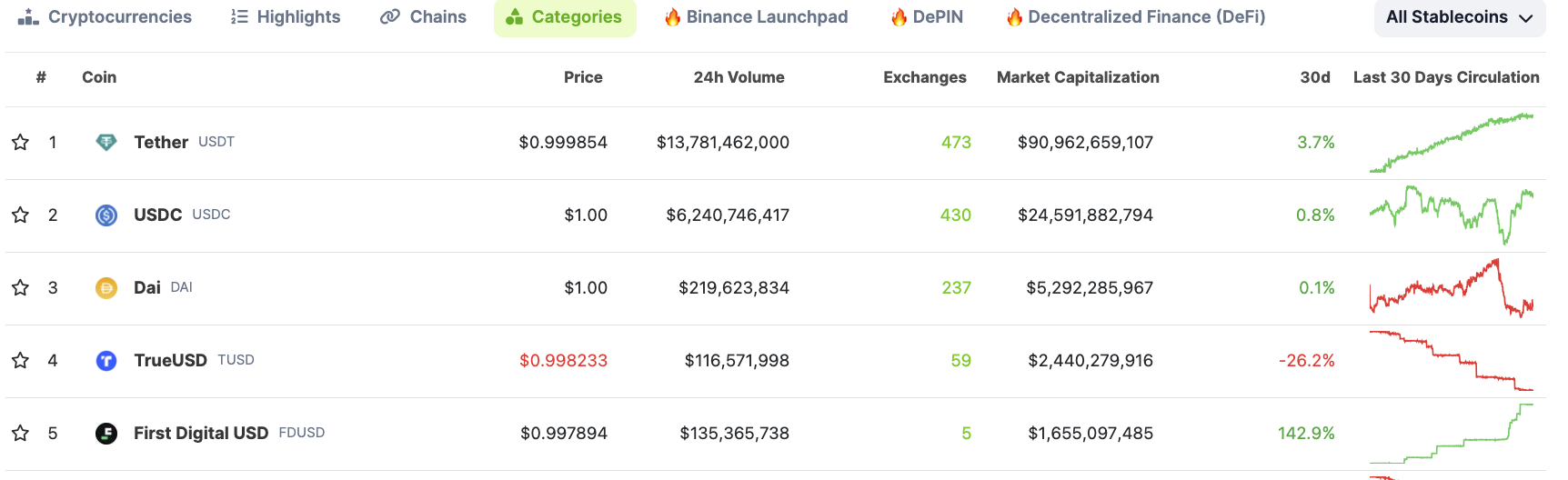1568x480 pixels.
Task: Sort by the 30d column header
Action: coord(1315,77)
